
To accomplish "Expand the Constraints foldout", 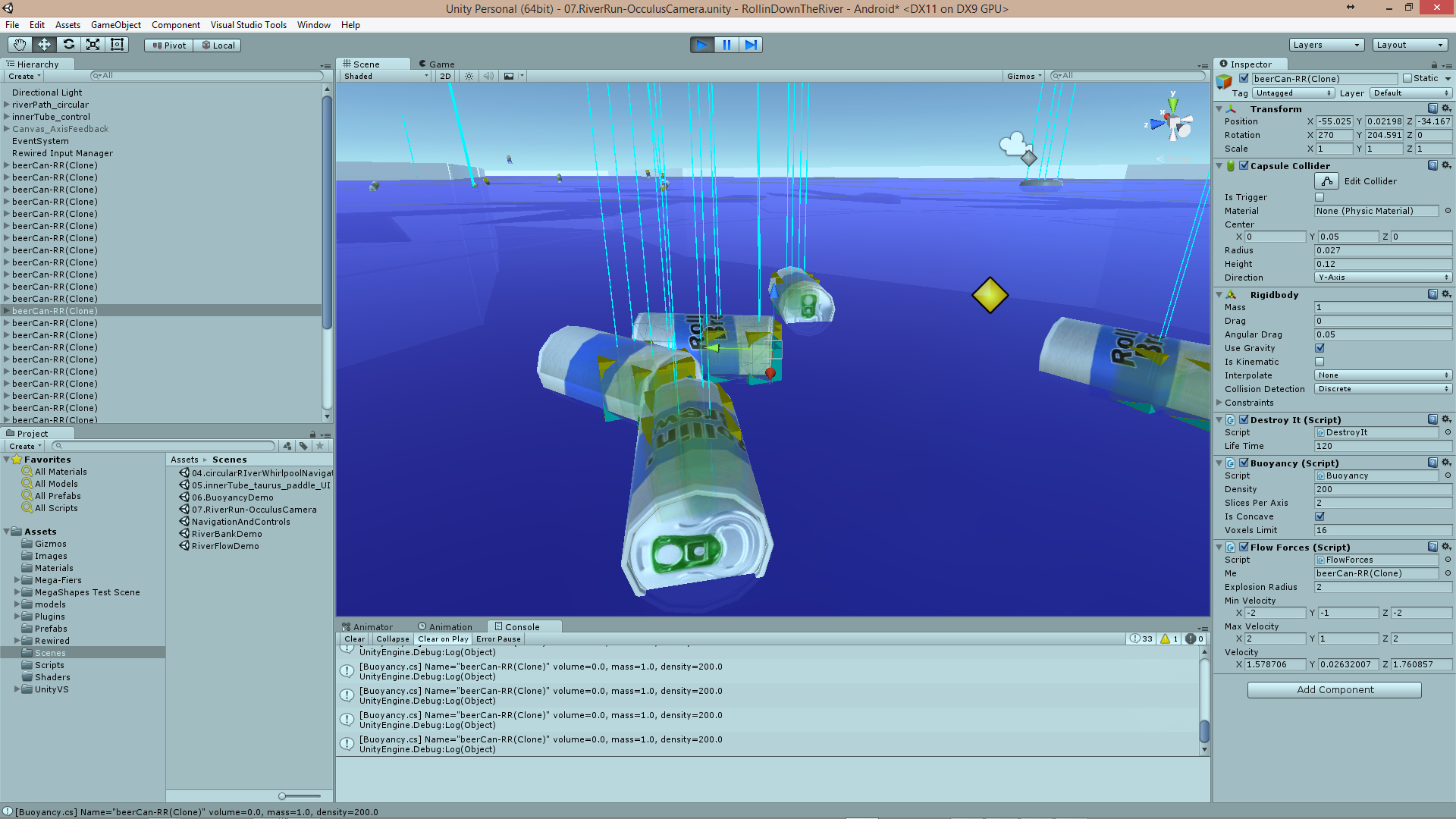I will [x=1219, y=403].
